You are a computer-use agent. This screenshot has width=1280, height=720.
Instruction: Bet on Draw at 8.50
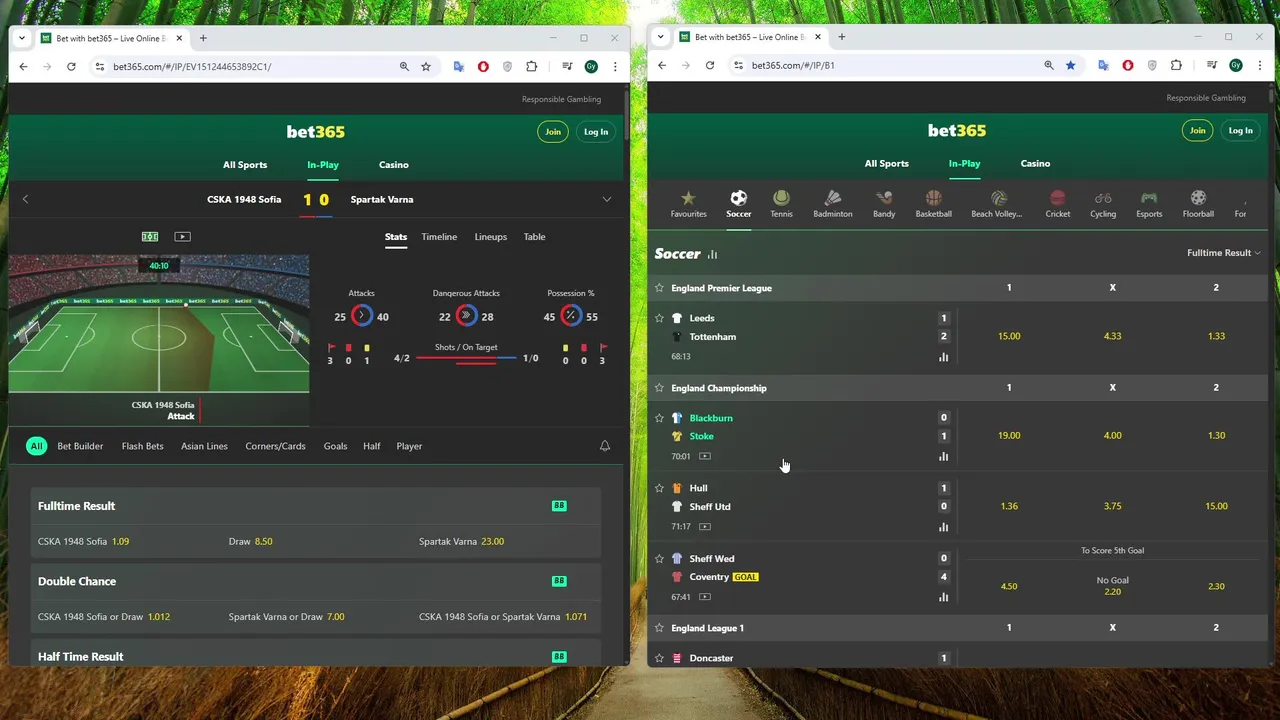point(251,542)
